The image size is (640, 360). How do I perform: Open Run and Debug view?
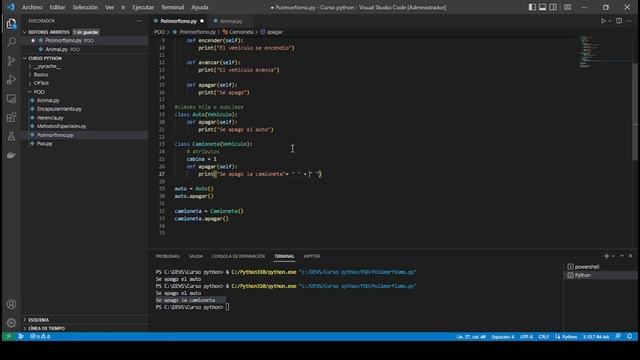click(x=11, y=80)
